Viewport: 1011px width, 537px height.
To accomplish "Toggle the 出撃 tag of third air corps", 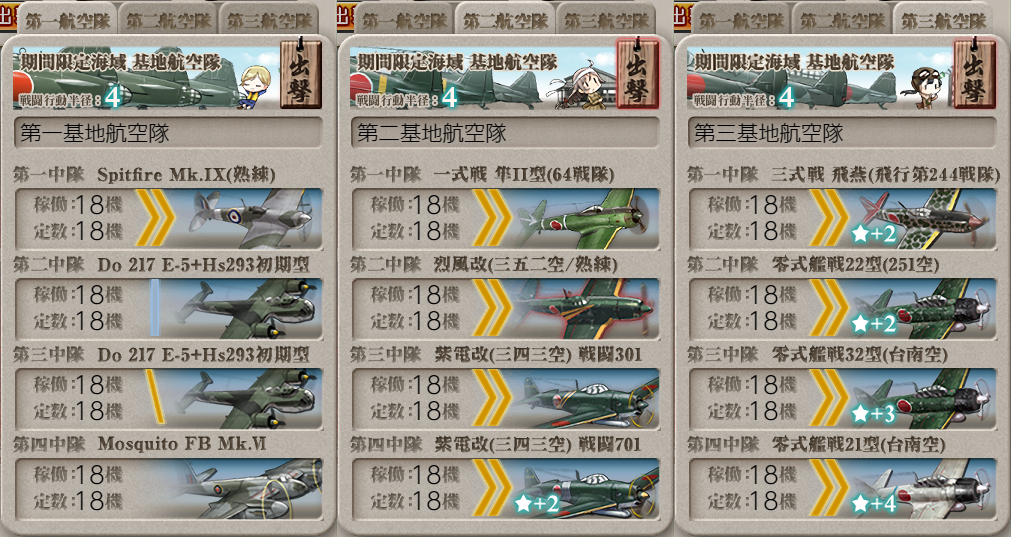I will coord(974,74).
